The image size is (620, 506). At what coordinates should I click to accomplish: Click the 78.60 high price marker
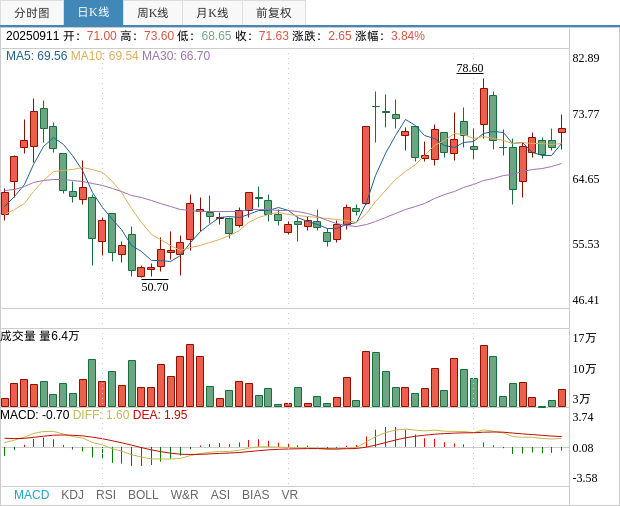coord(469,68)
